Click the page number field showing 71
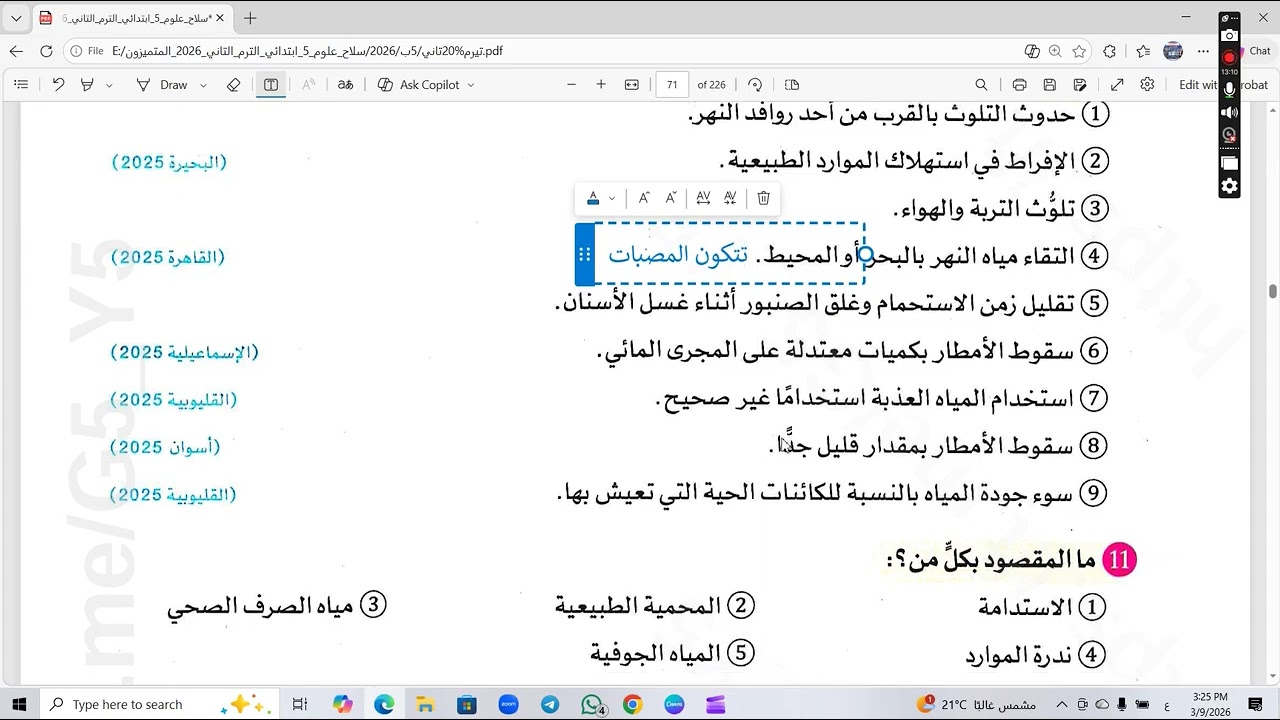Image resolution: width=1280 pixels, height=720 pixels. coord(672,85)
